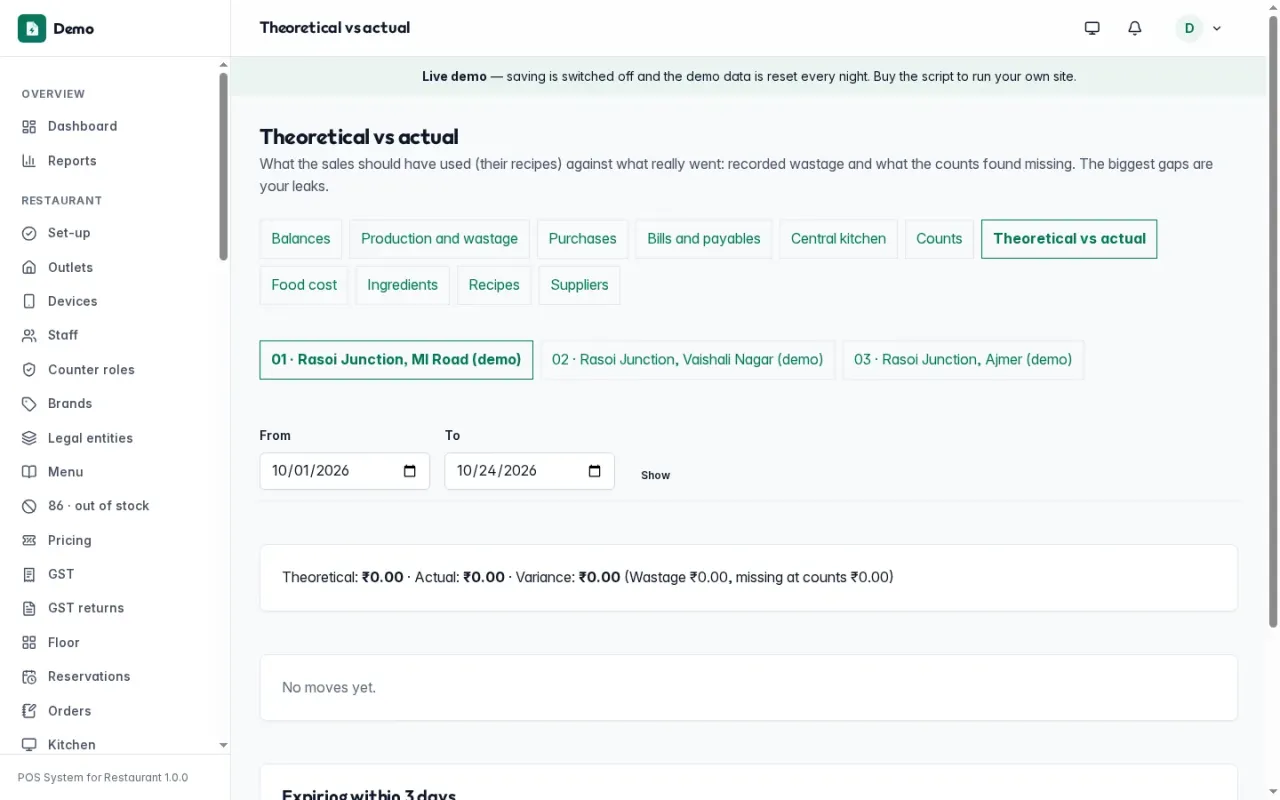The height and width of the screenshot is (800, 1280).
Task: Select the Food cost tab
Action: point(304,285)
